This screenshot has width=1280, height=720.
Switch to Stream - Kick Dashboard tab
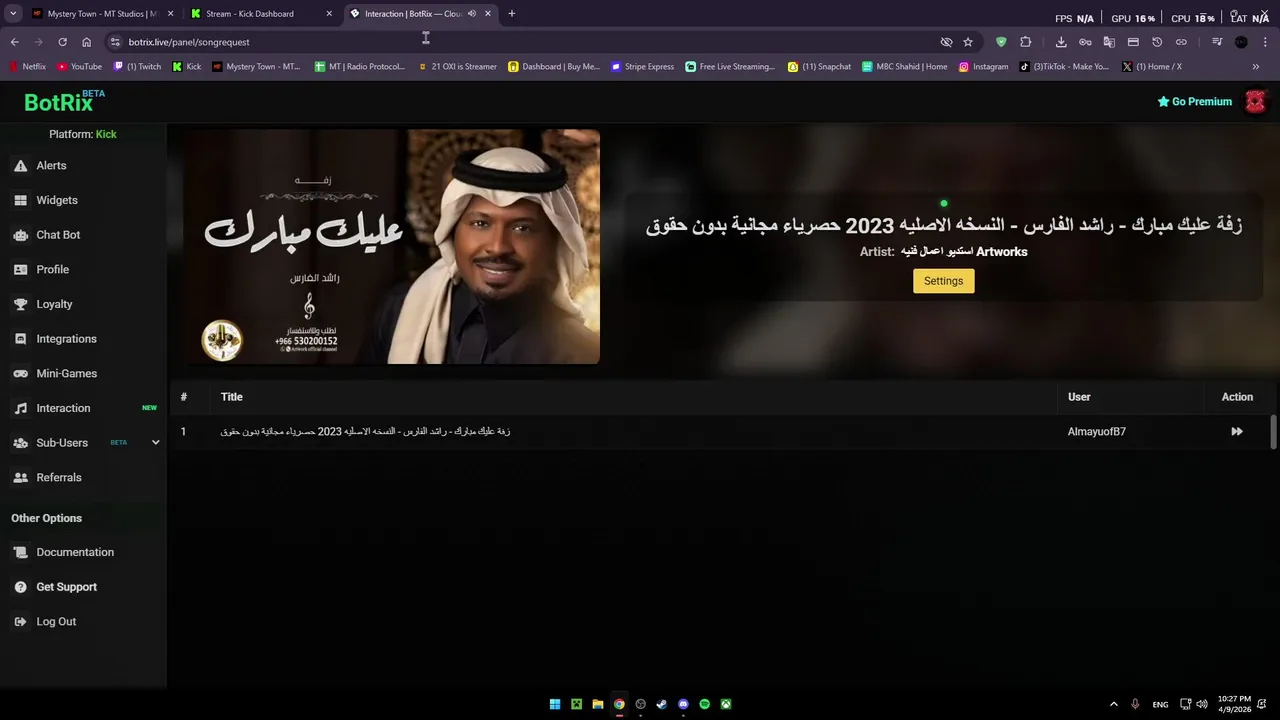click(x=262, y=14)
